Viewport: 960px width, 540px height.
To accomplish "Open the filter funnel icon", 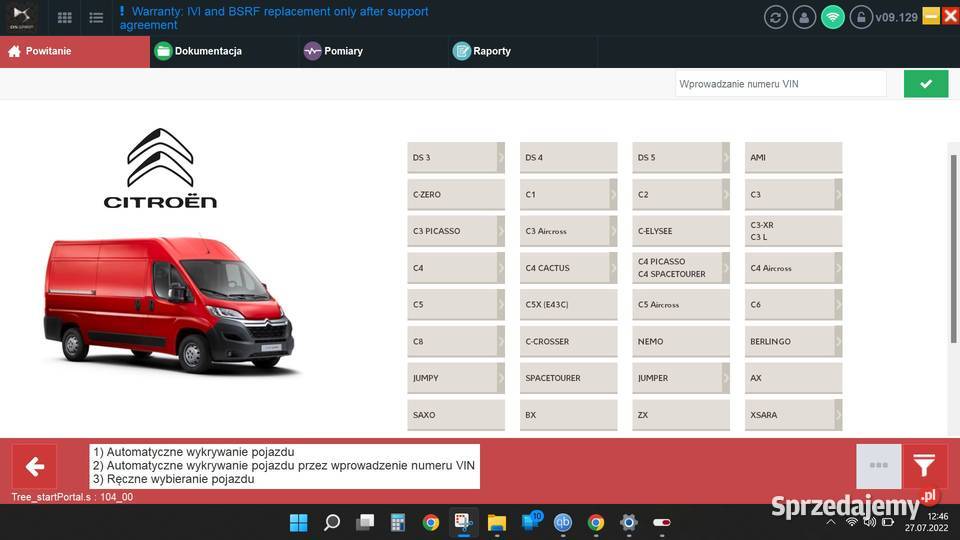I will pyautogui.click(x=925, y=467).
